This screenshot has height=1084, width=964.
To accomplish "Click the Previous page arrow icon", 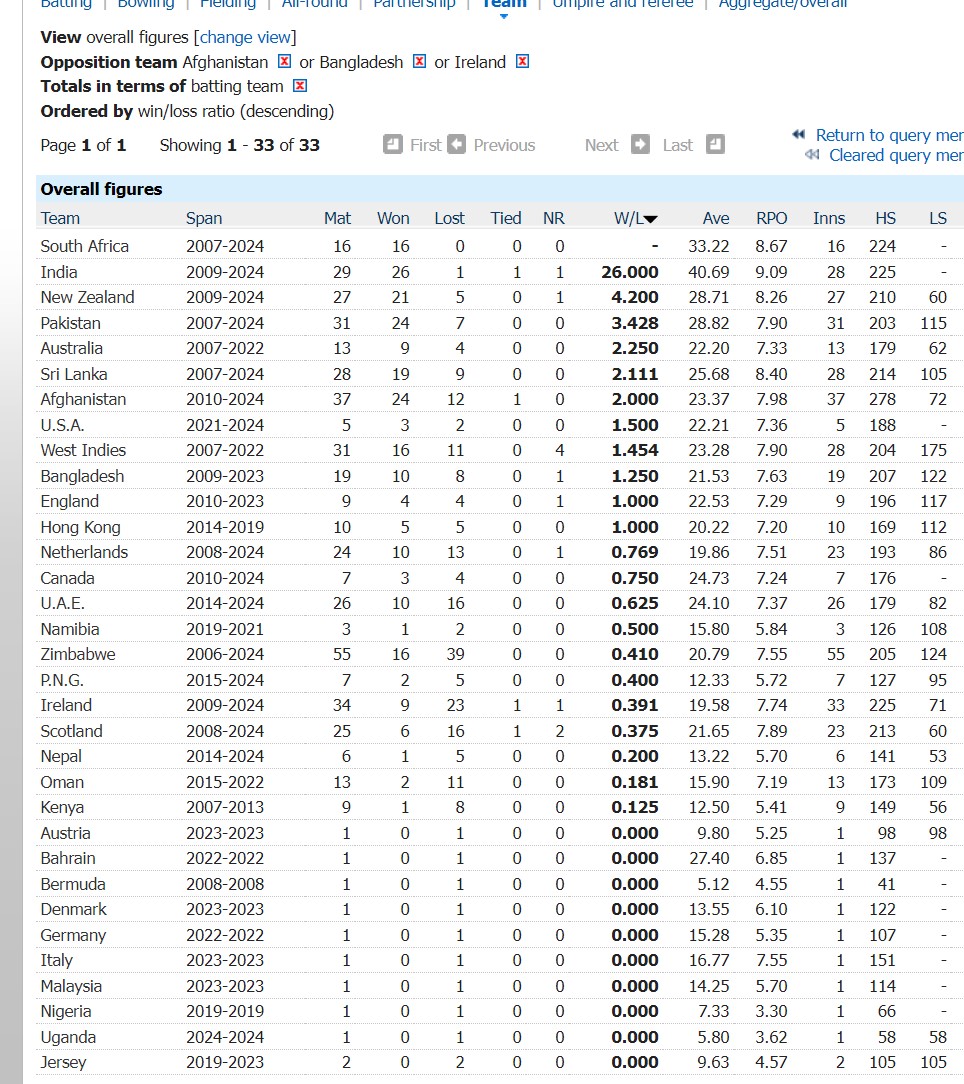I will point(456,144).
